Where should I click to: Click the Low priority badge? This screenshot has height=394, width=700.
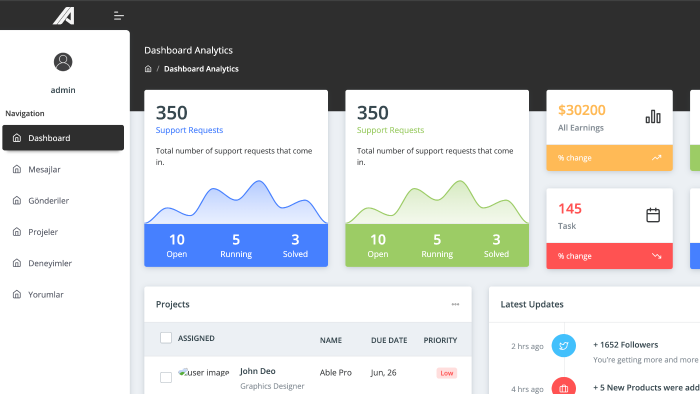point(446,373)
